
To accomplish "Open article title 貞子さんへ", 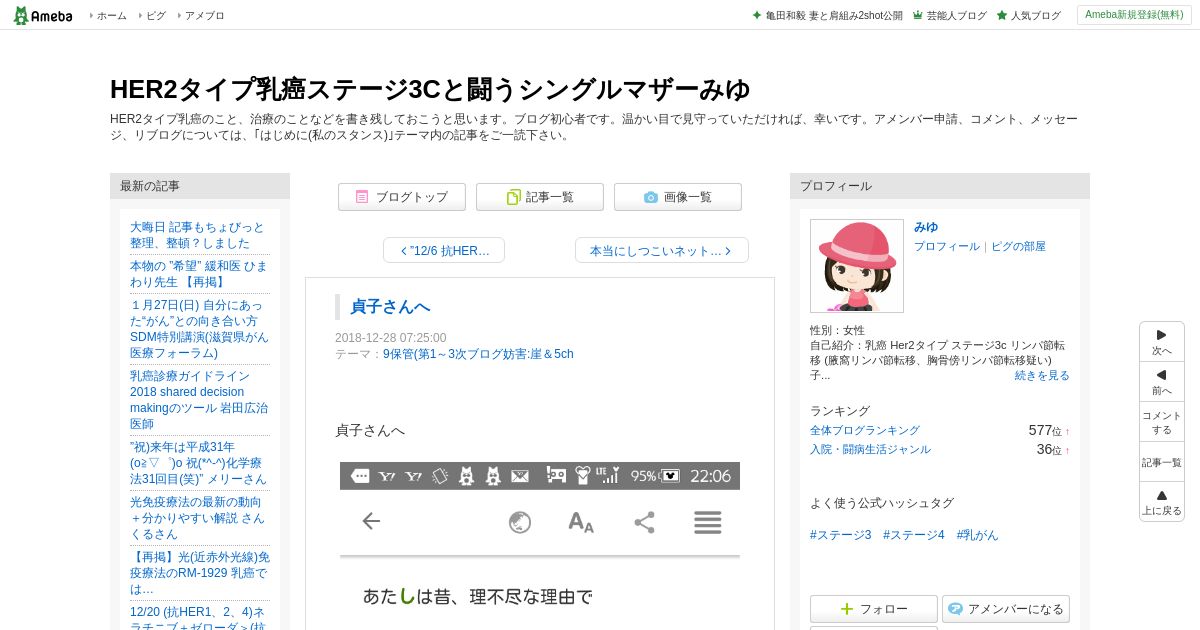I will coord(390,306).
